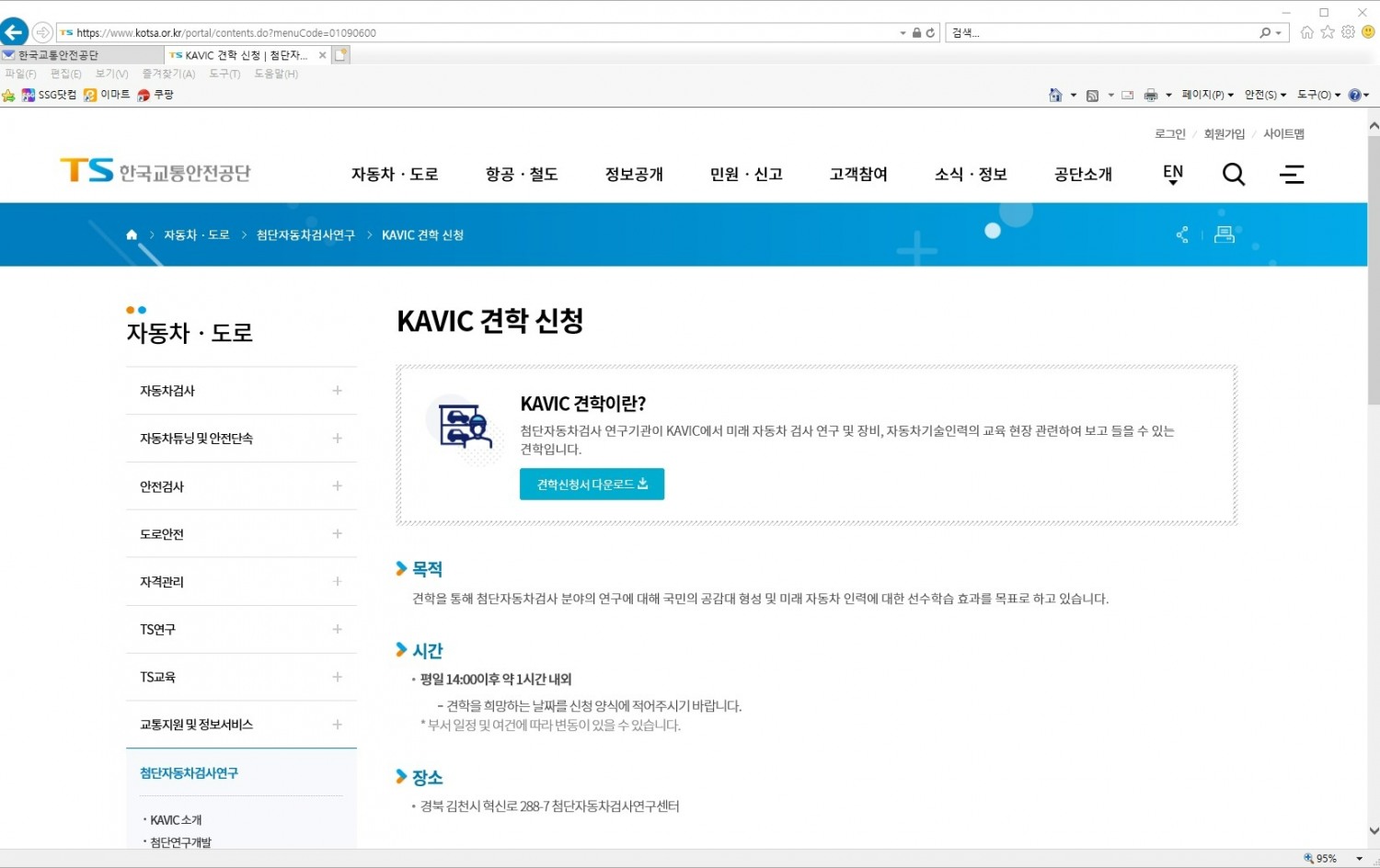Download the 견학신청서 form
Image resolution: width=1380 pixels, height=868 pixels.
592,485
